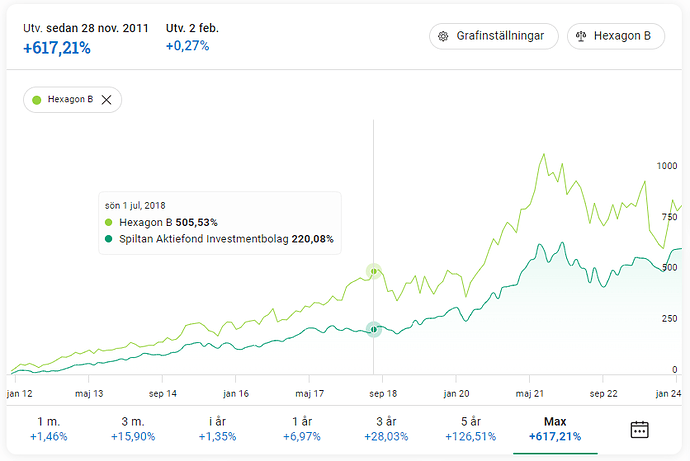This screenshot has height=461, width=690.
Task: Click the Hexagon B peak near maj 21
Action: [x=543, y=155]
